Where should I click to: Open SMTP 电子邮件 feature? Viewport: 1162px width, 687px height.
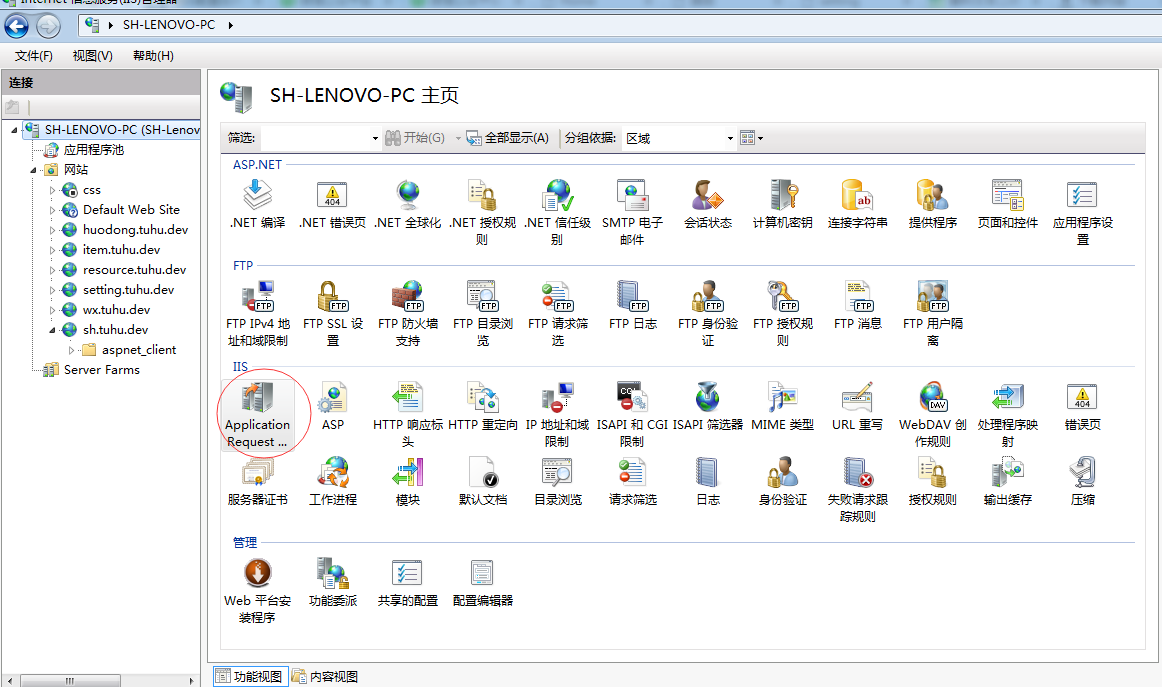click(632, 212)
